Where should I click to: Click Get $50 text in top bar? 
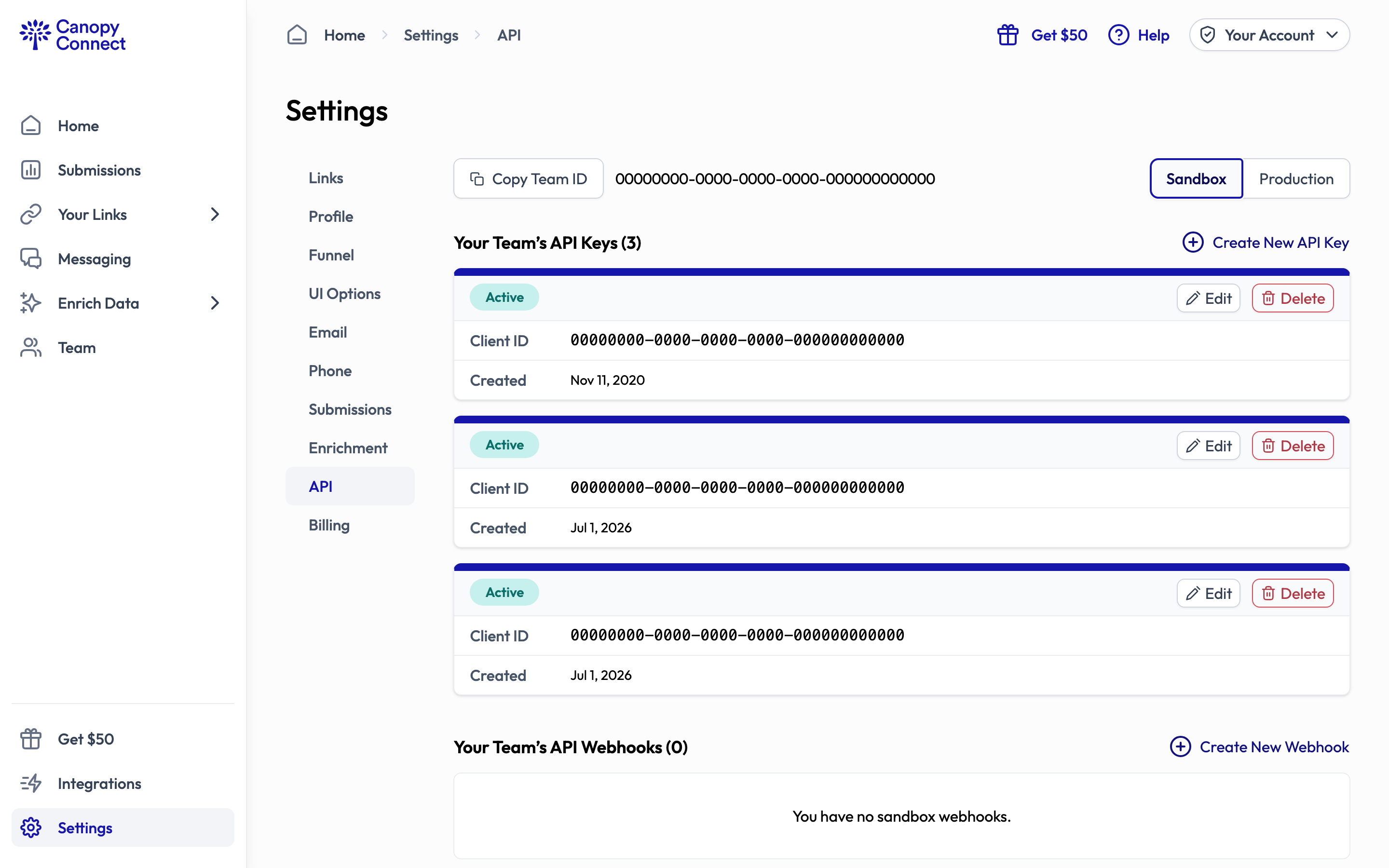tap(1059, 35)
